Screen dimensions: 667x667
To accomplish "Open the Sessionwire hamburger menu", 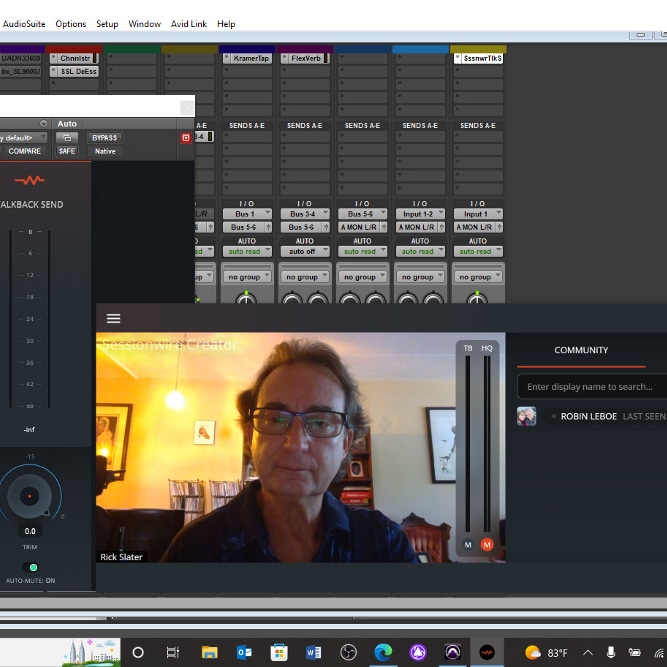I will 113,318.
